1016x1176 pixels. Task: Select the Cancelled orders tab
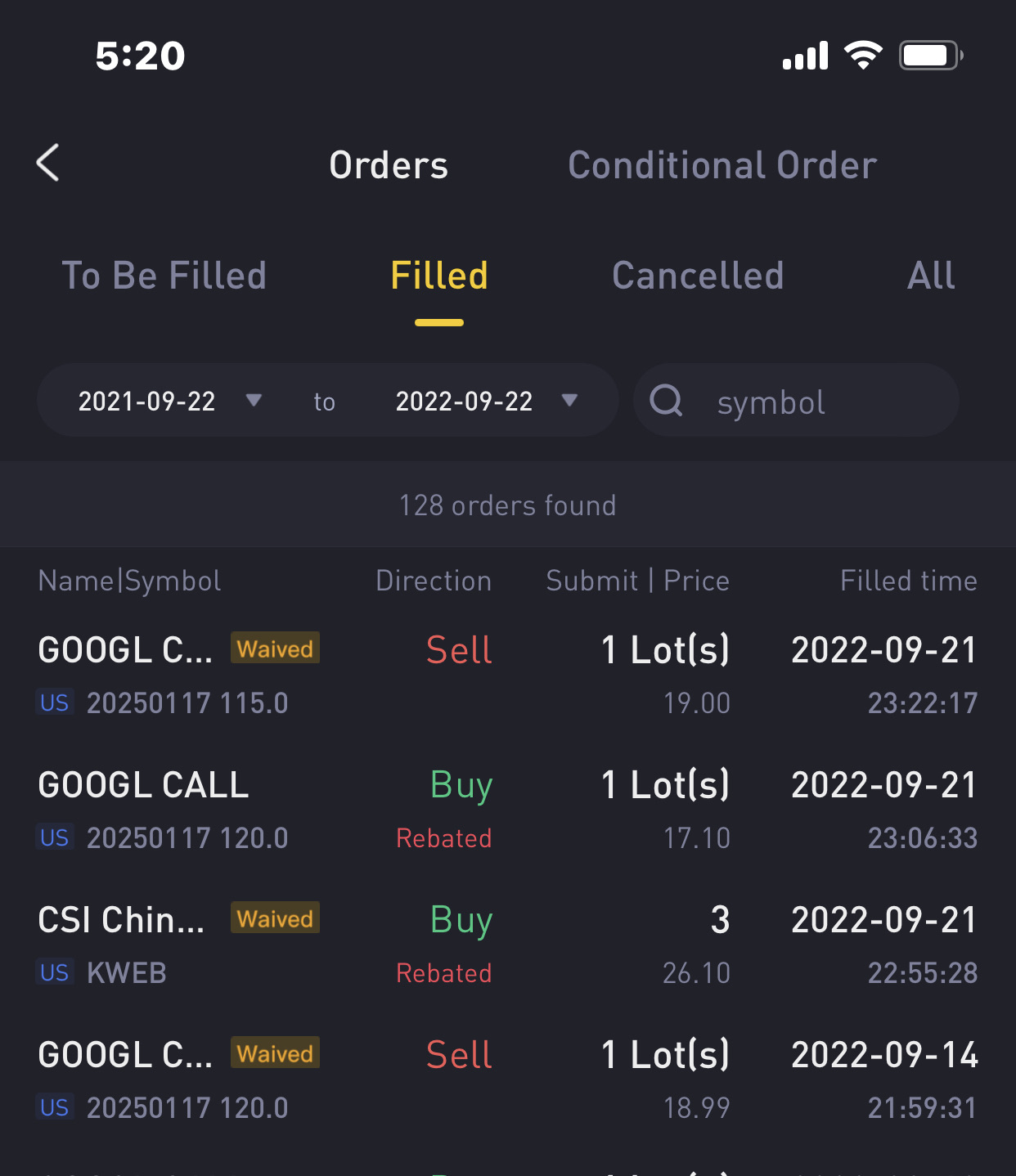[x=698, y=276]
